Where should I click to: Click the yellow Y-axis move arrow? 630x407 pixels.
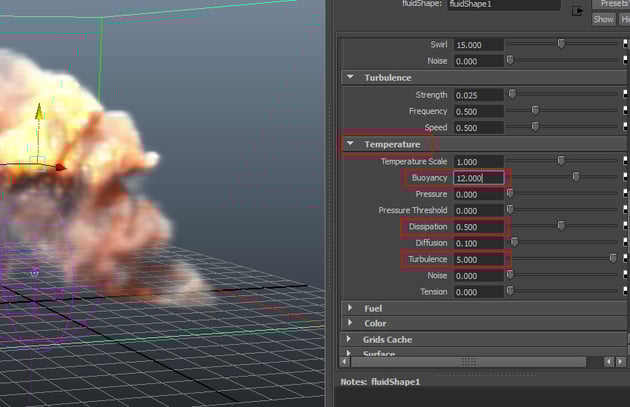click(39, 111)
